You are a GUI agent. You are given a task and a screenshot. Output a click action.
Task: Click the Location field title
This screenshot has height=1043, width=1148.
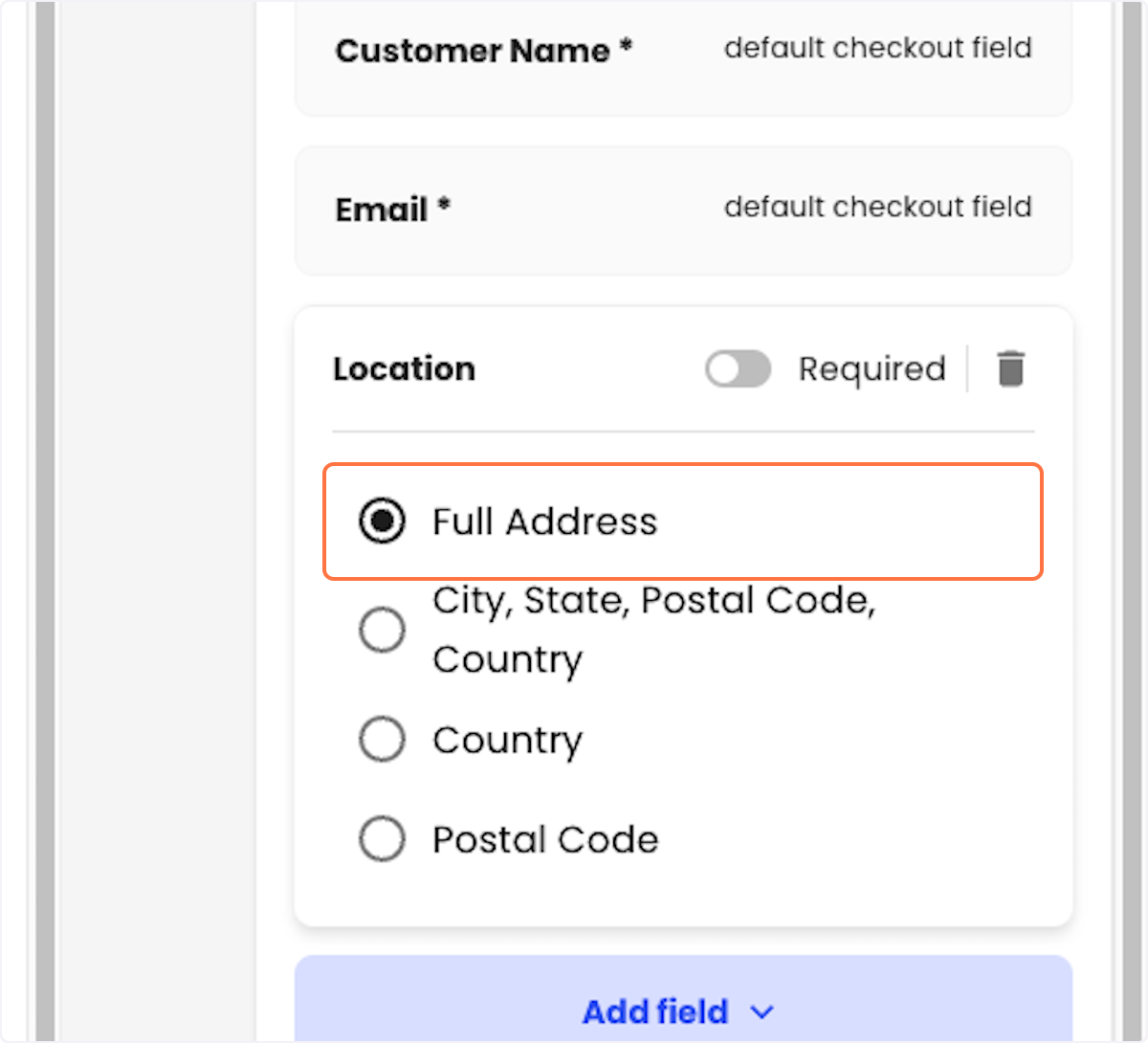pyautogui.click(x=404, y=368)
